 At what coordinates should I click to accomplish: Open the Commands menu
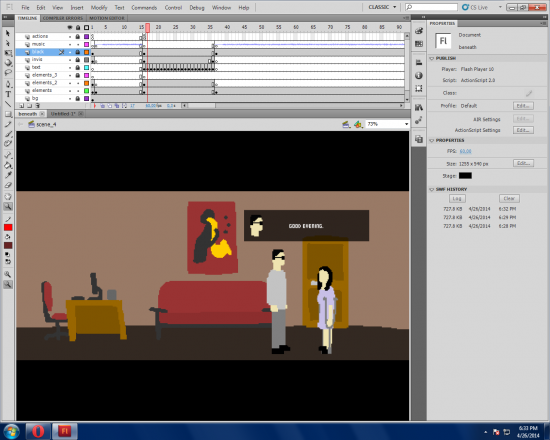144,7
